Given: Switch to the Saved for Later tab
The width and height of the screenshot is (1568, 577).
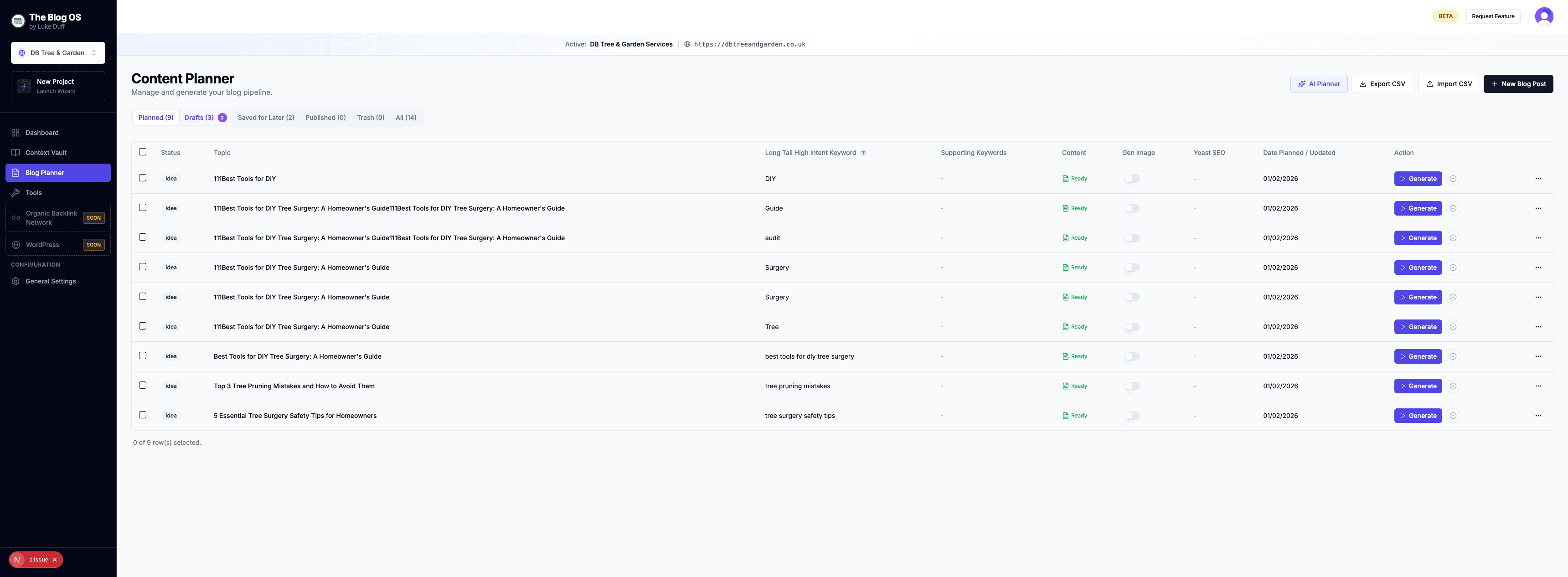Looking at the screenshot, I should click(x=265, y=118).
